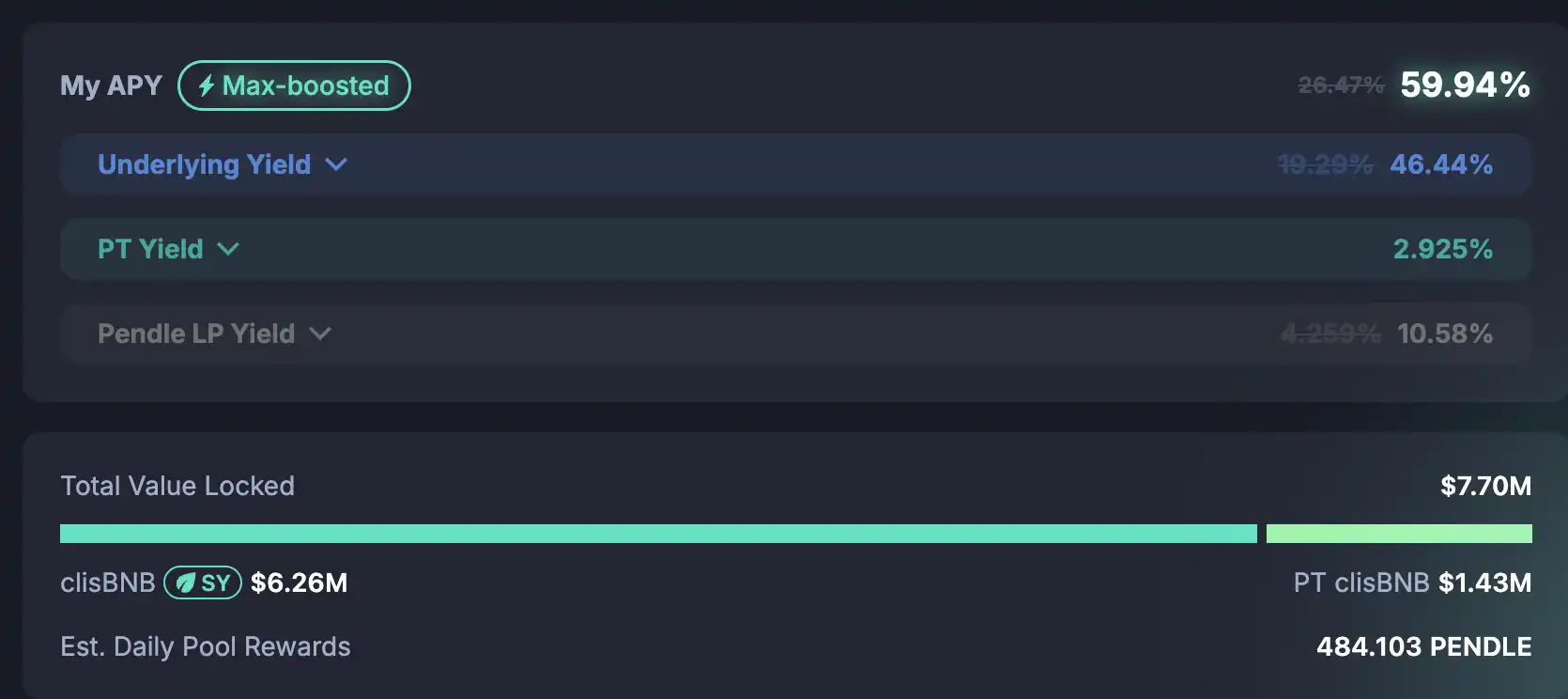Click the 59.94% boosted APY value
Screen dimensions: 1568x699
click(x=1465, y=85)
